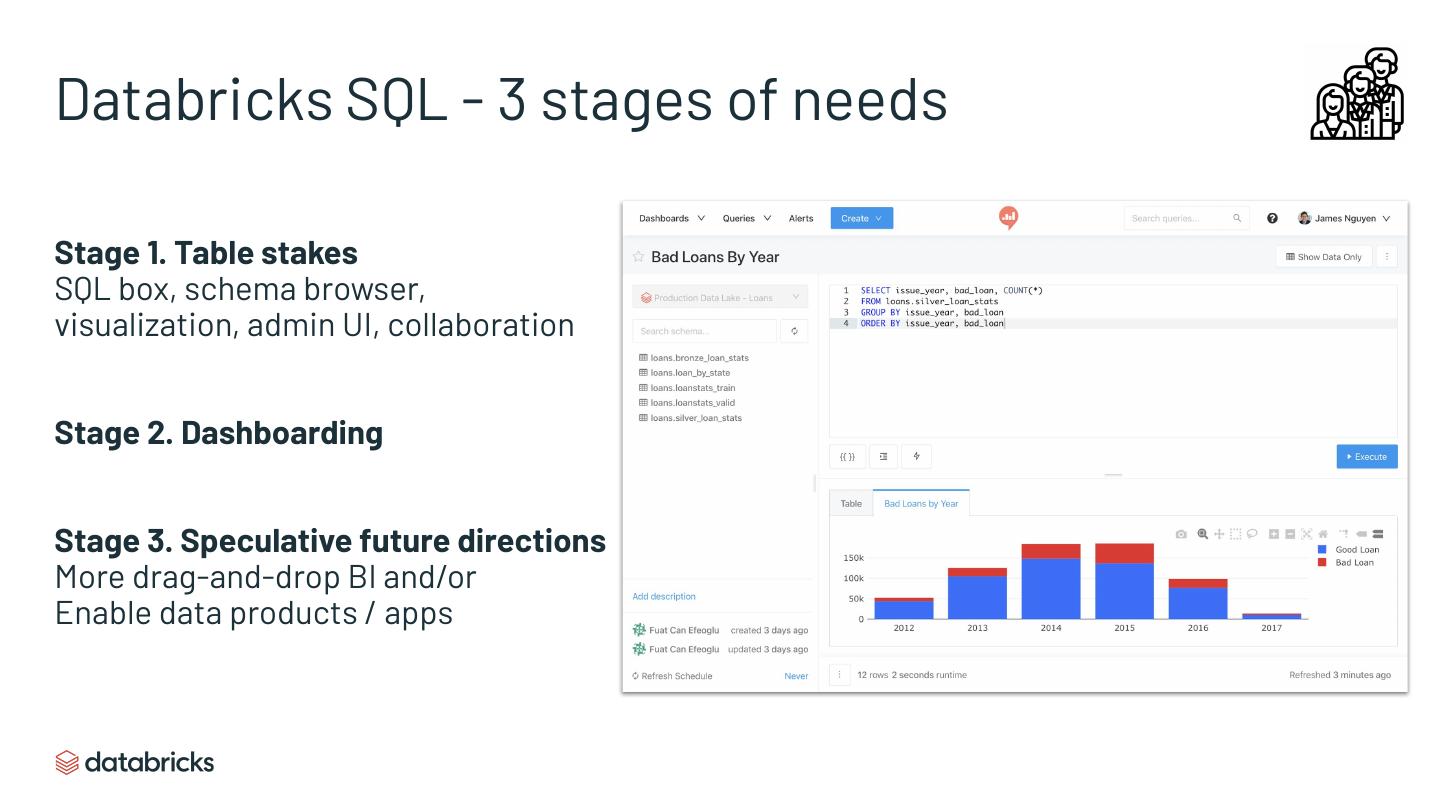Open the Dashboards dropdown menu
1440x810 pixels.
point(672,218)
